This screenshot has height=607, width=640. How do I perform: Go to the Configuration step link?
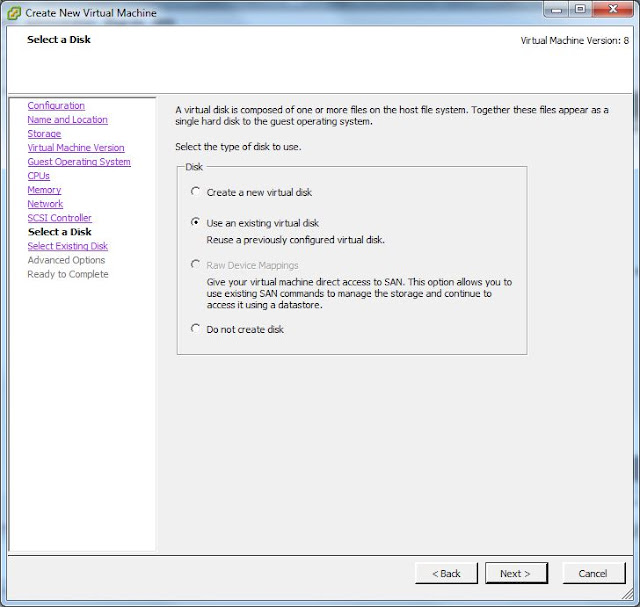point(56,106)
